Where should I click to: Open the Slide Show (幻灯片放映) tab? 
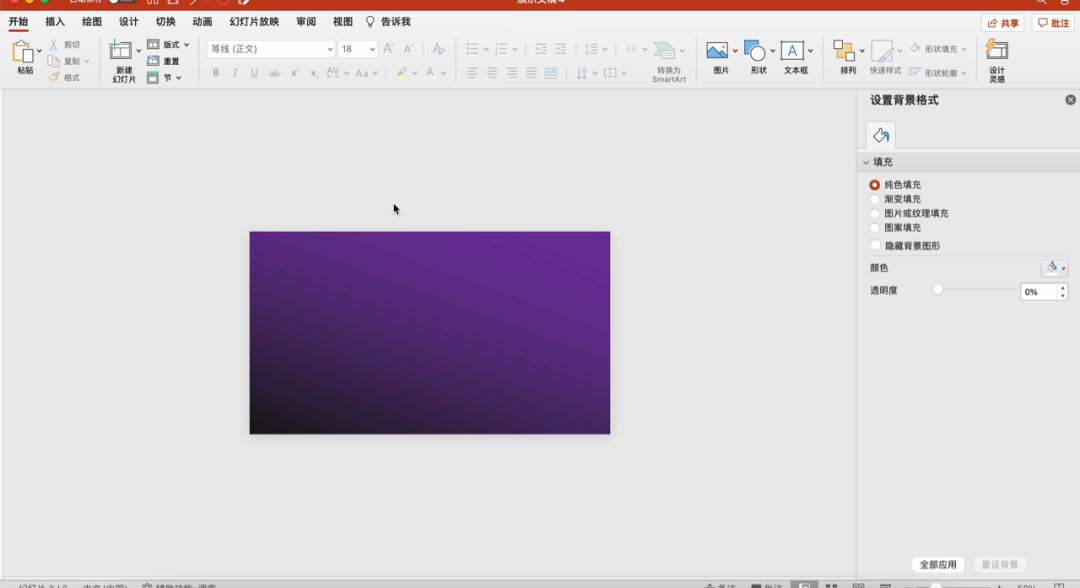point(254,22)
